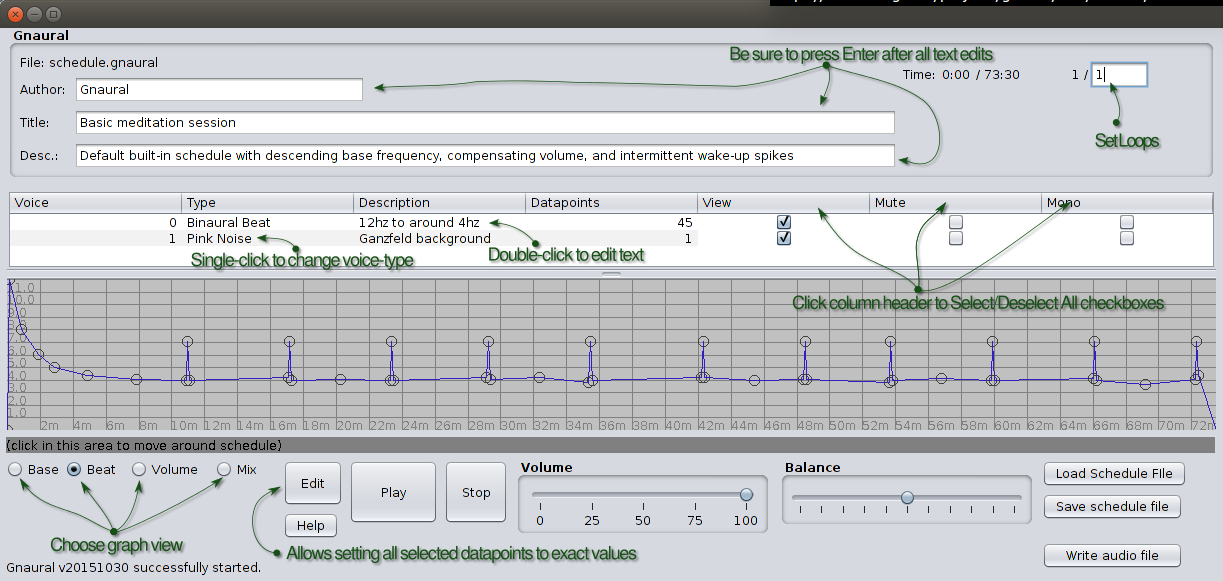
Task: Click the loops input field
Action: (1119, 75)
